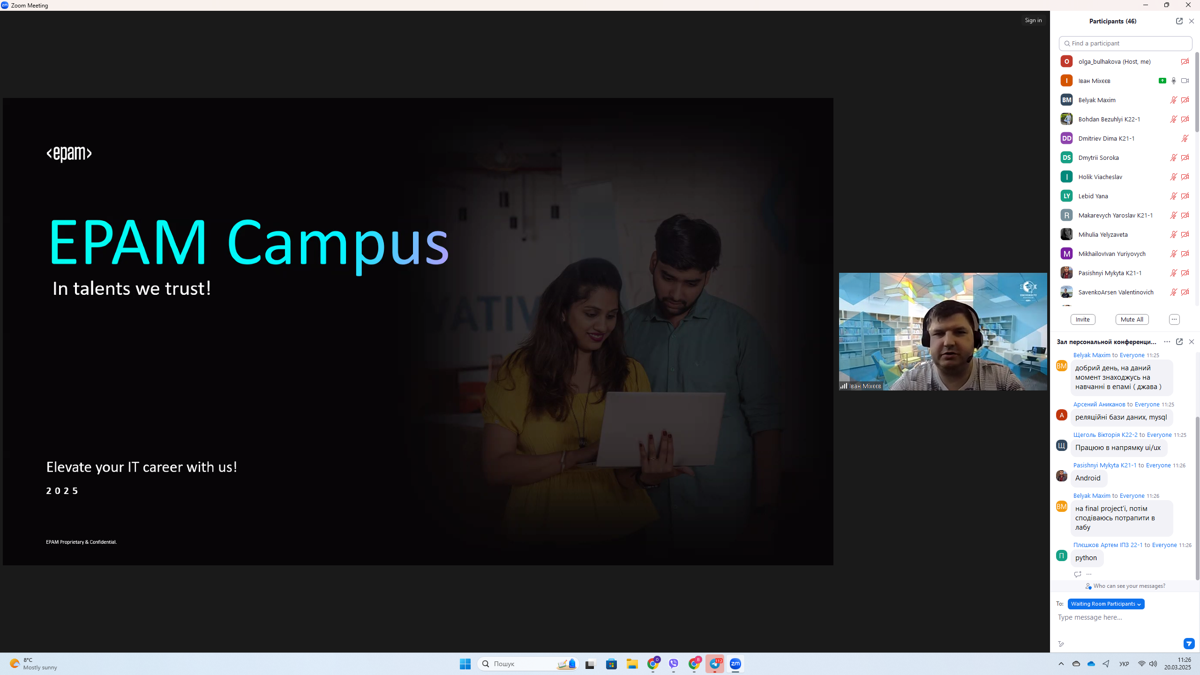Click the green screen-share icon for Іван Міхєєв
This screenshot has width=1200, height=675.
point(1162,81)
